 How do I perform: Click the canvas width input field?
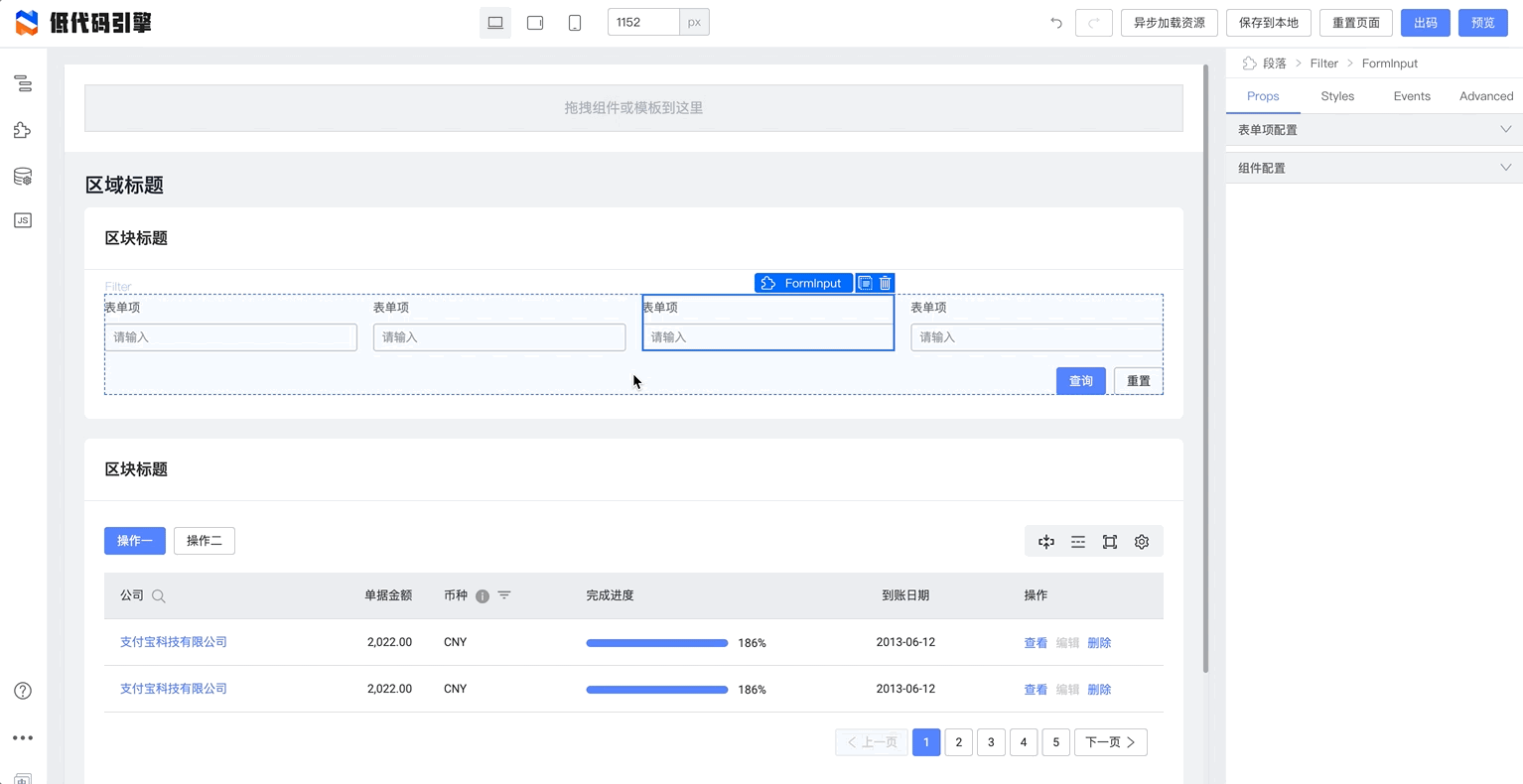coord(643,23)
